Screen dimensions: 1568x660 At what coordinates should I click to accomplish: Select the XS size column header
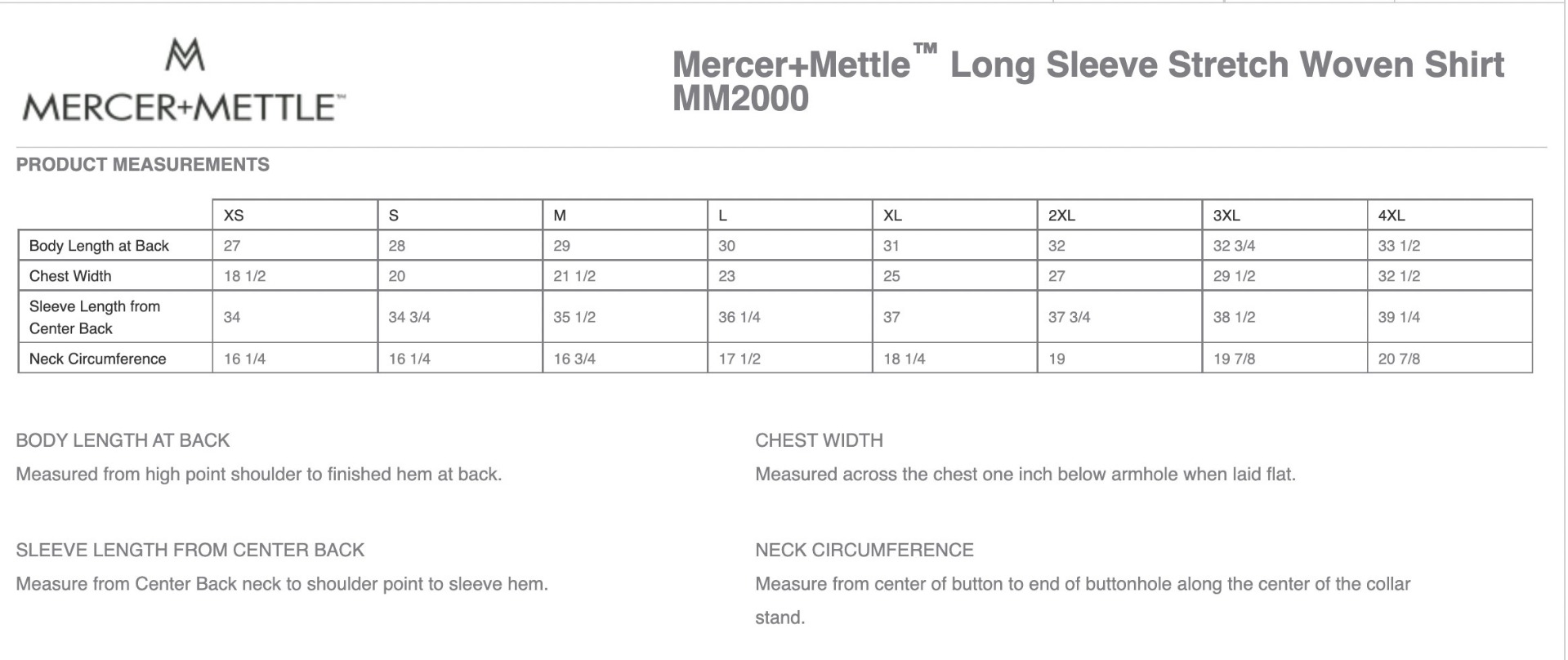pyautogui.click(x=234, y=216)
